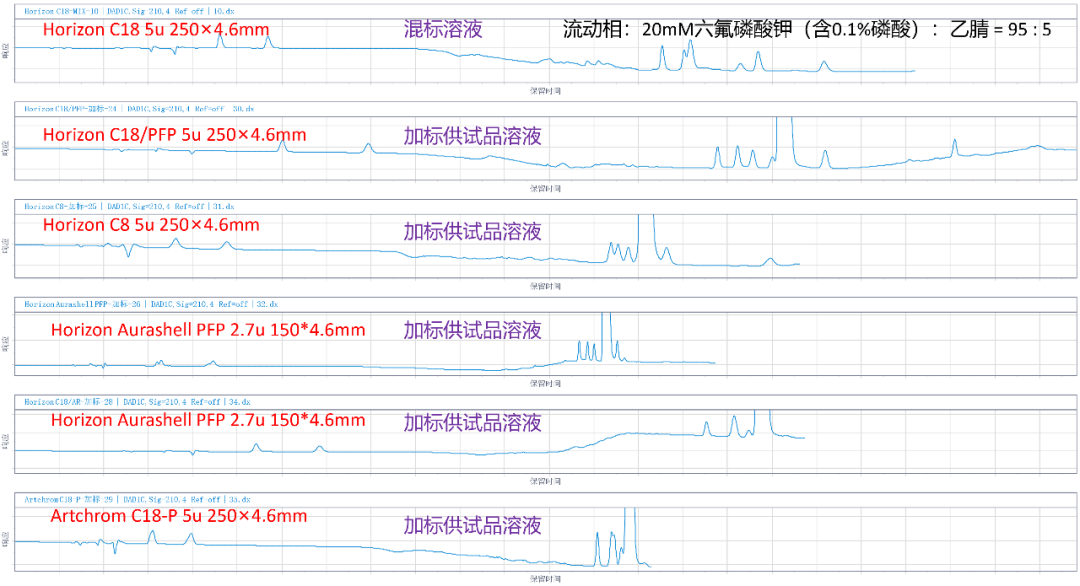Click the red label 'Horizon C18 5u 250×4.6mm'

(156, 30)
